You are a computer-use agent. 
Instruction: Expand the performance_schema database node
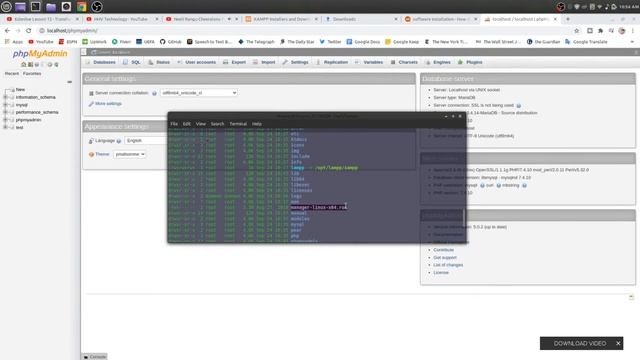[x=5, y=112]
